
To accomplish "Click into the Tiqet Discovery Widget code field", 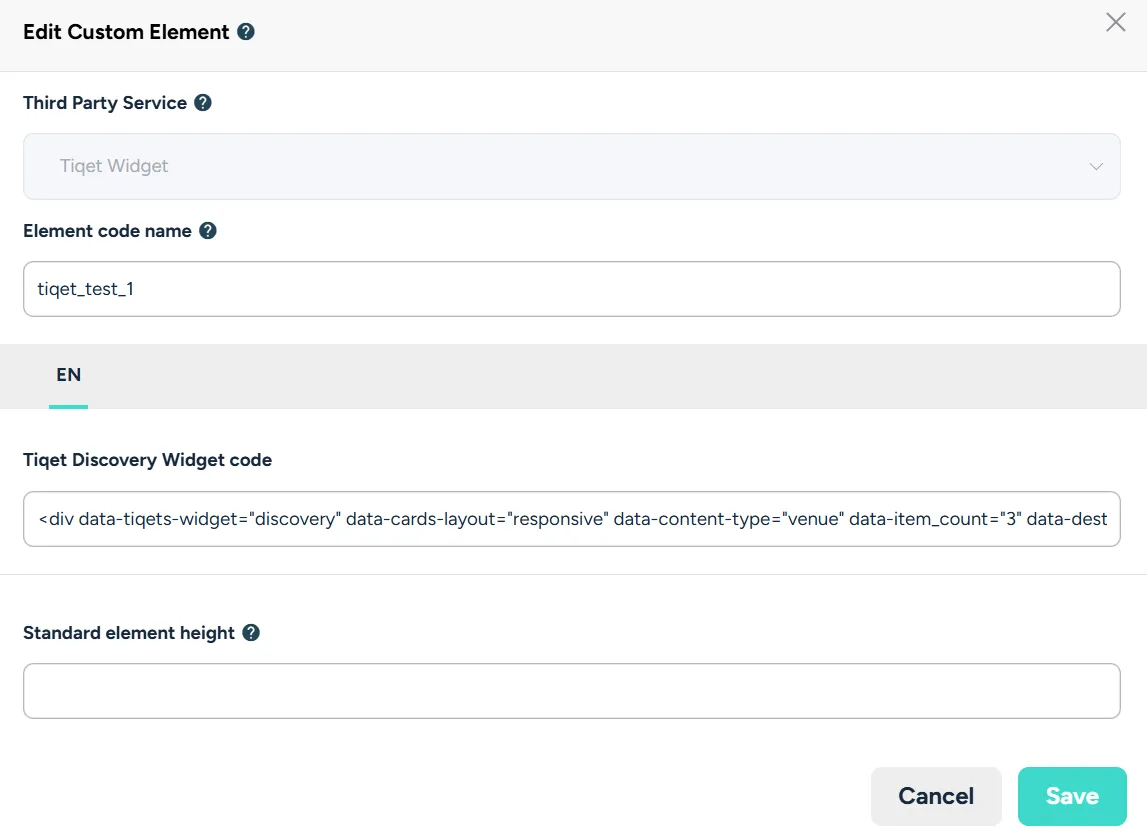I will coord(571,519).
